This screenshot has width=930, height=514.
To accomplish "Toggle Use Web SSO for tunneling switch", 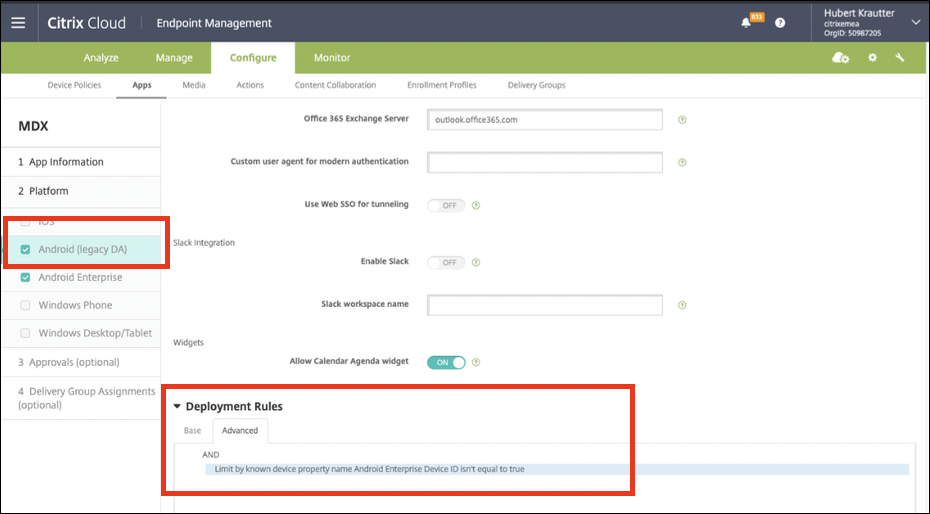I will point(446,205).
